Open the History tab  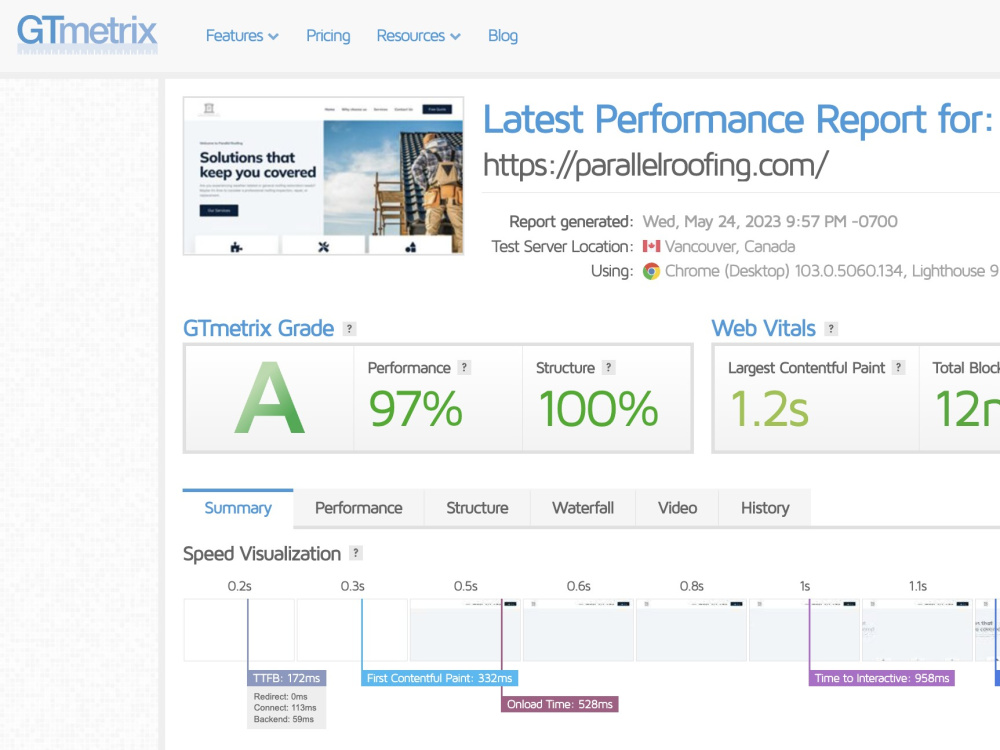765,508
